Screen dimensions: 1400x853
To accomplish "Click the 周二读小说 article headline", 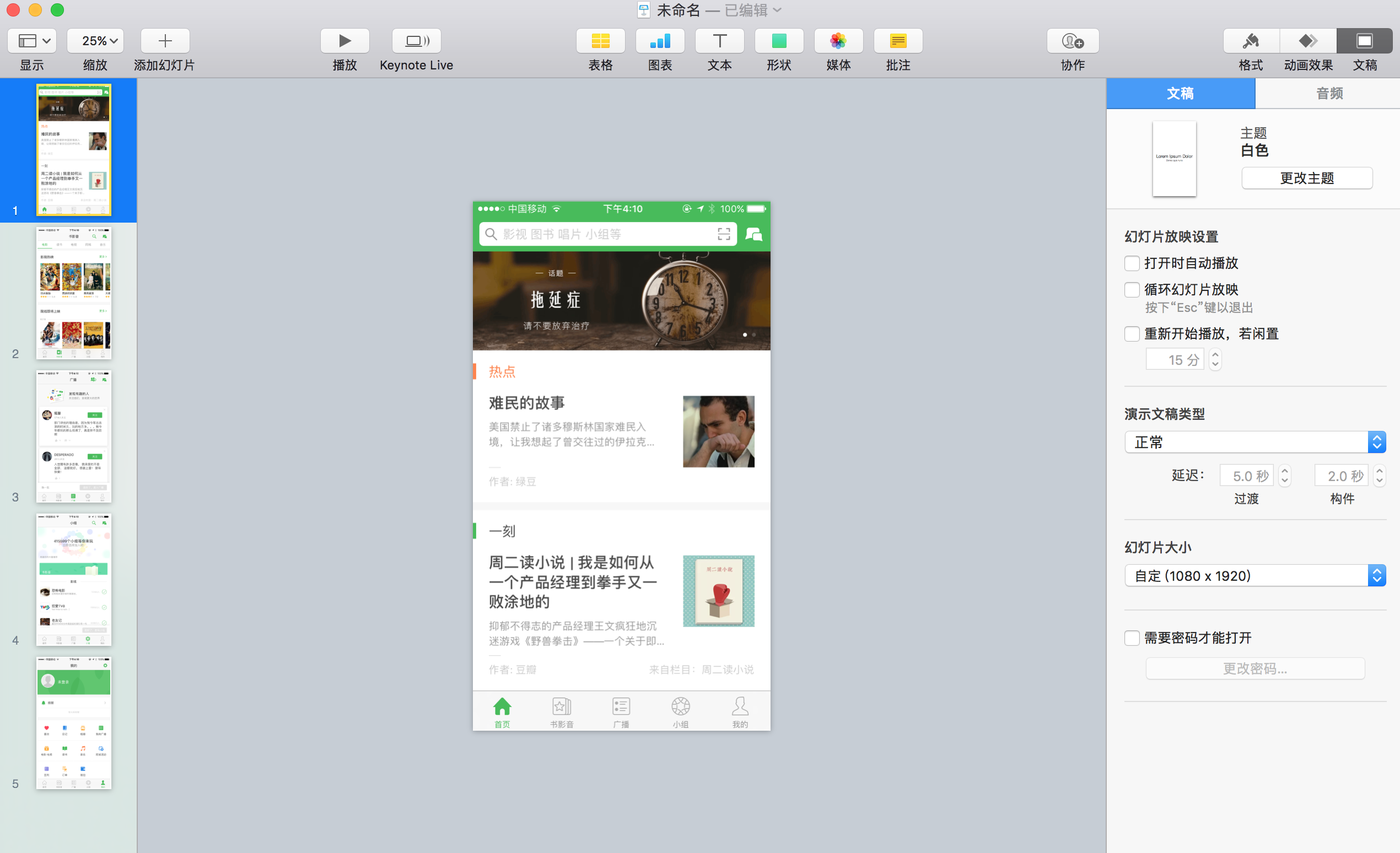I will (573, 582).
